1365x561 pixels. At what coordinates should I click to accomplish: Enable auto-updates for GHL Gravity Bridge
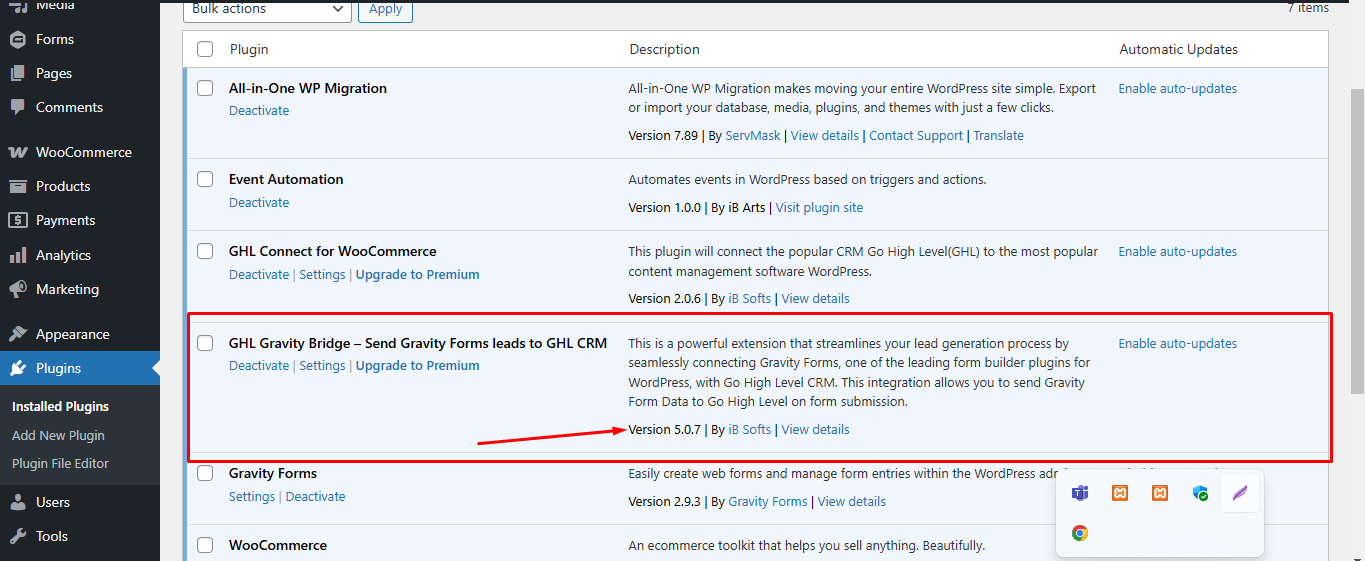[x=1177, y=344]
